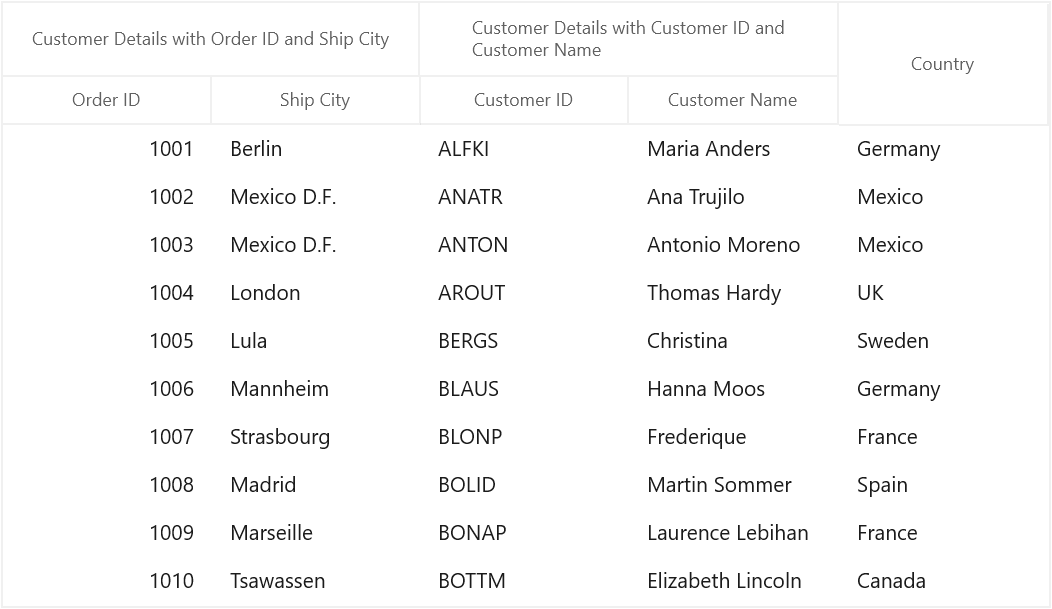The width and height of the screenshot is (1052, 609).
Task: Click the Berlin ship city cell
Action: point(315,149)
